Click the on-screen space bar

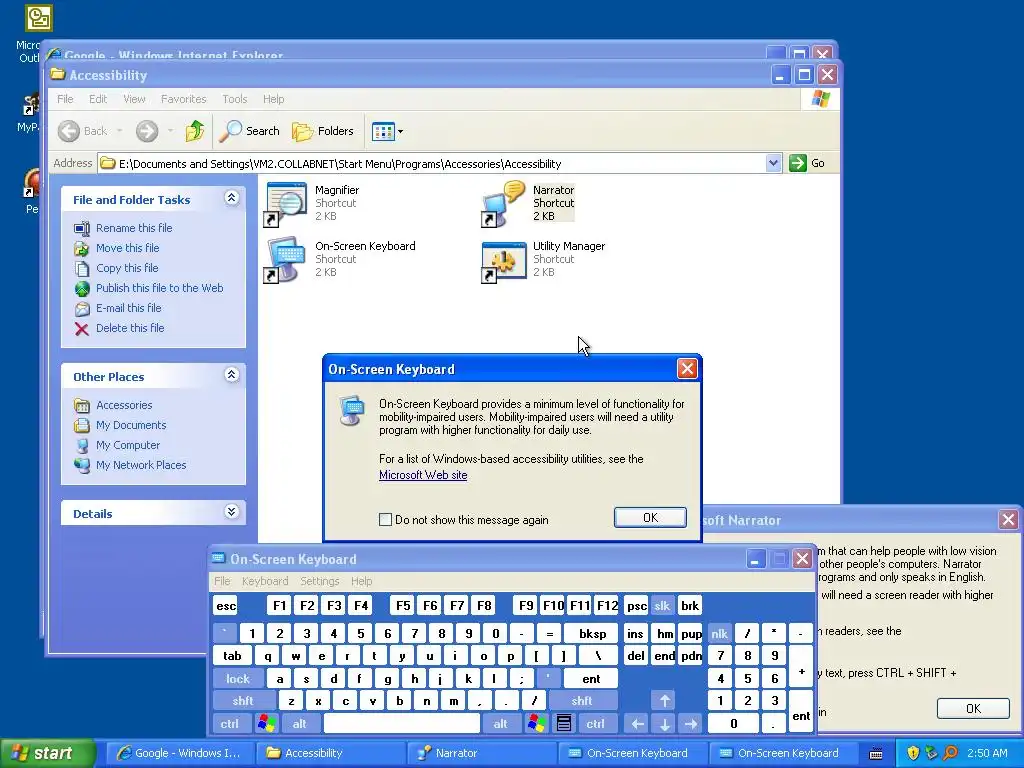402,724
